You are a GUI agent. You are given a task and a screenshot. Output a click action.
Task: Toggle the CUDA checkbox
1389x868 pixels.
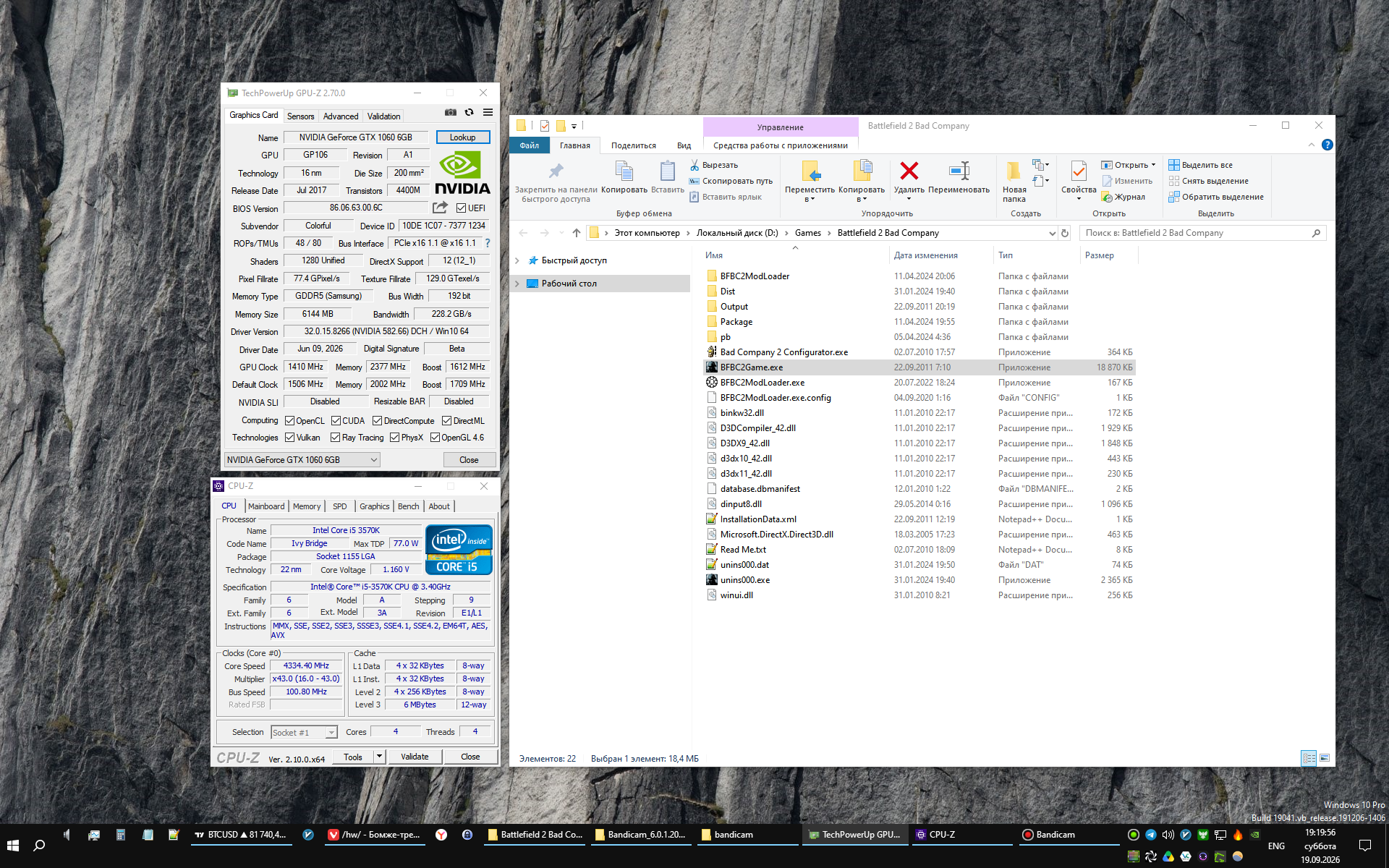point(336,421)
